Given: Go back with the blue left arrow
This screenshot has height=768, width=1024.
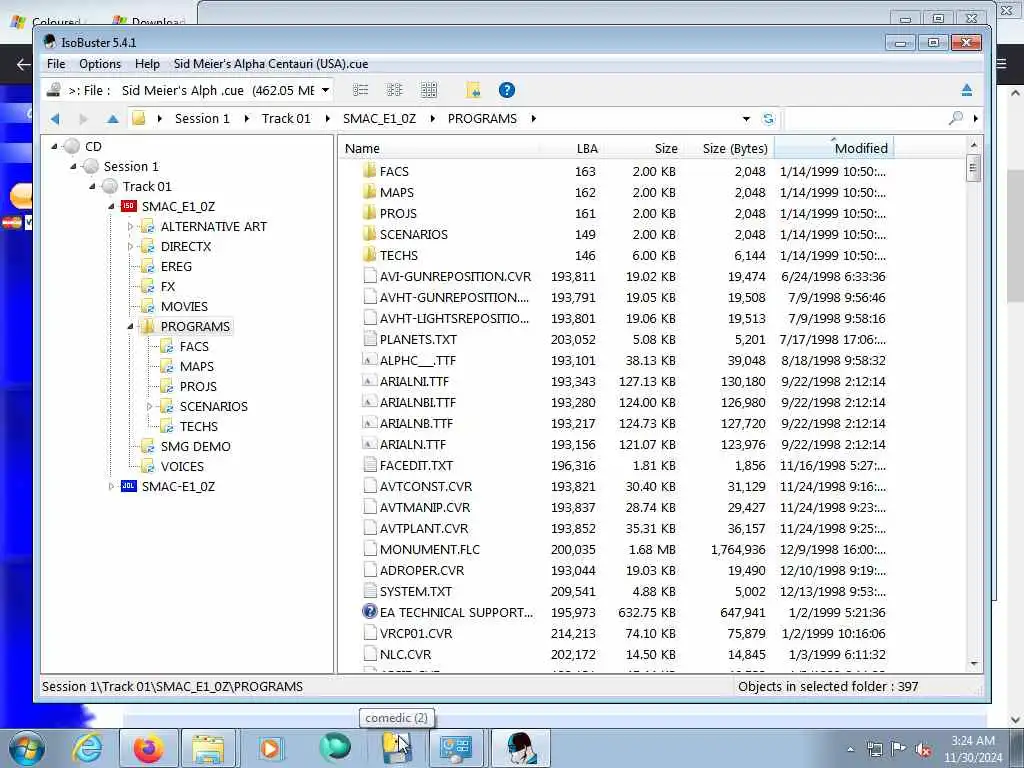Looking at the screenshot, I should [x=55, y=119].
